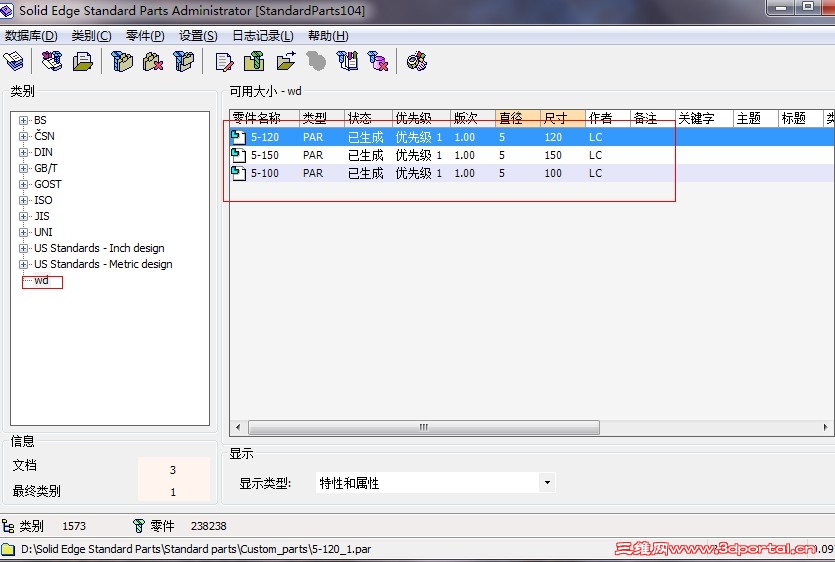Click the bolt-with-printer toolbar icon
This screenshot has height=562, width=835.
coord(52,61)
